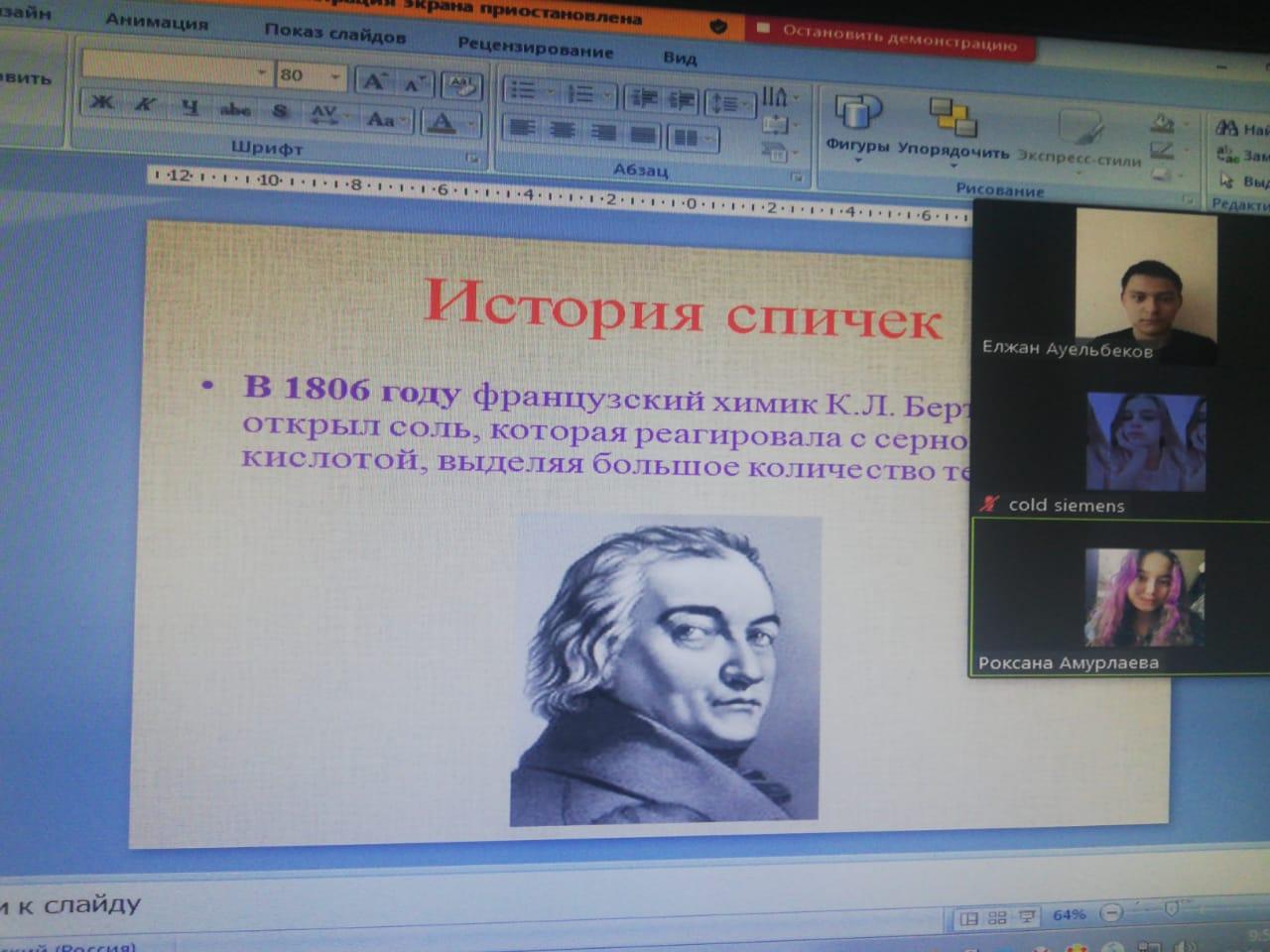Viewport: 1270px width, 952px height.
Task: Increase the font size
Action: coord(374,81)
